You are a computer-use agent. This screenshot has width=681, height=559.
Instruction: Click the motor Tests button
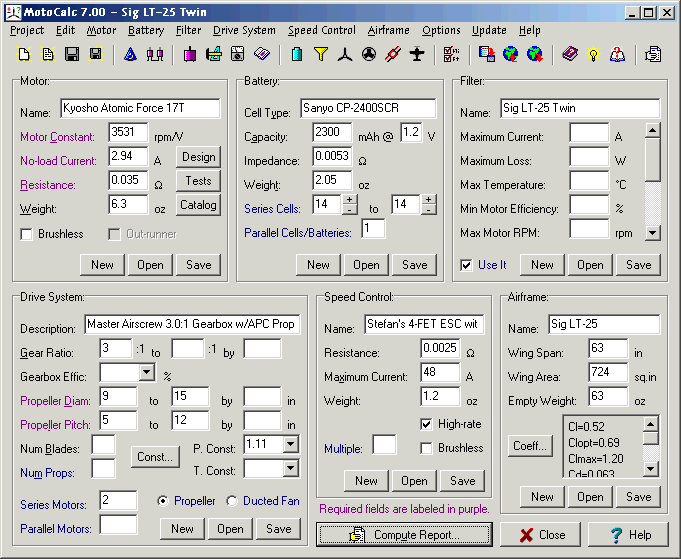(x=198, y=181)
